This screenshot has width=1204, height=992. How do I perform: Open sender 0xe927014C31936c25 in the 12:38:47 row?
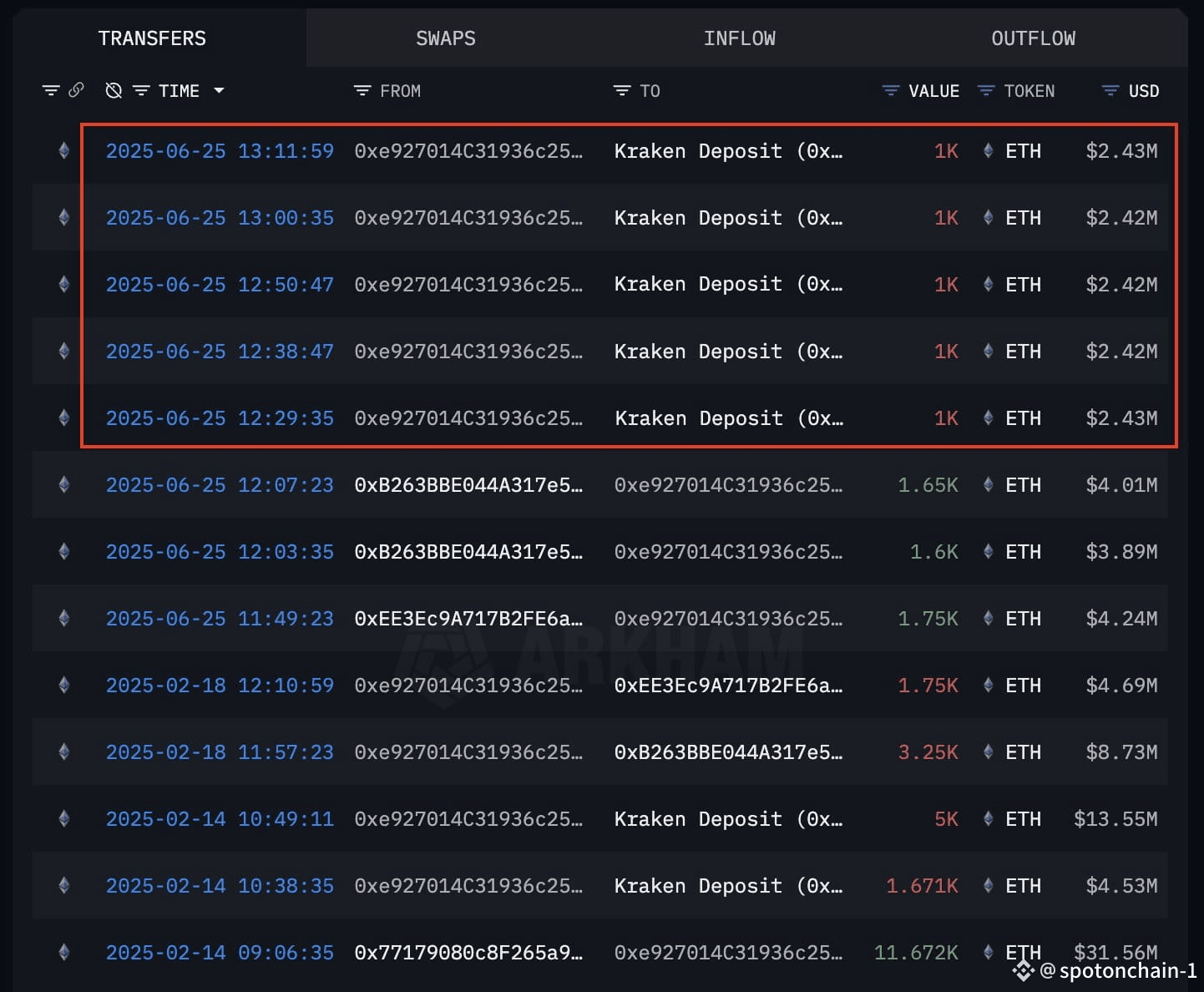[468, 352]
